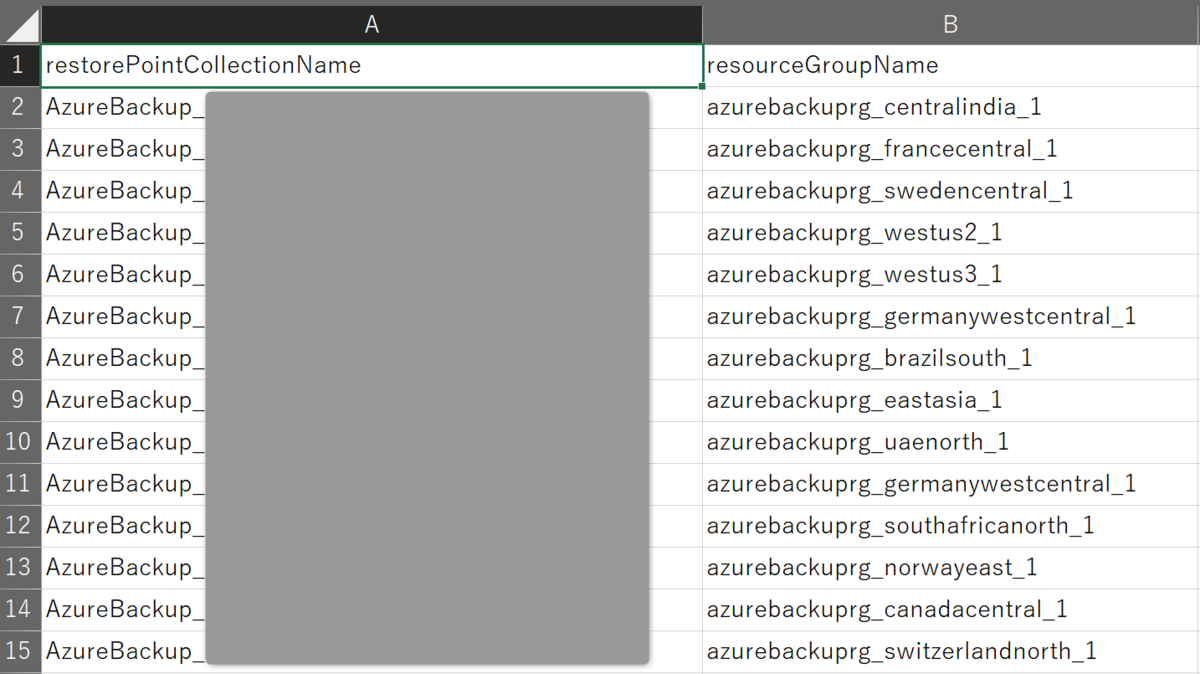Click cell resourceGroupName
The width and height of the screenshot is (1200, 674).
pos(951,66)
